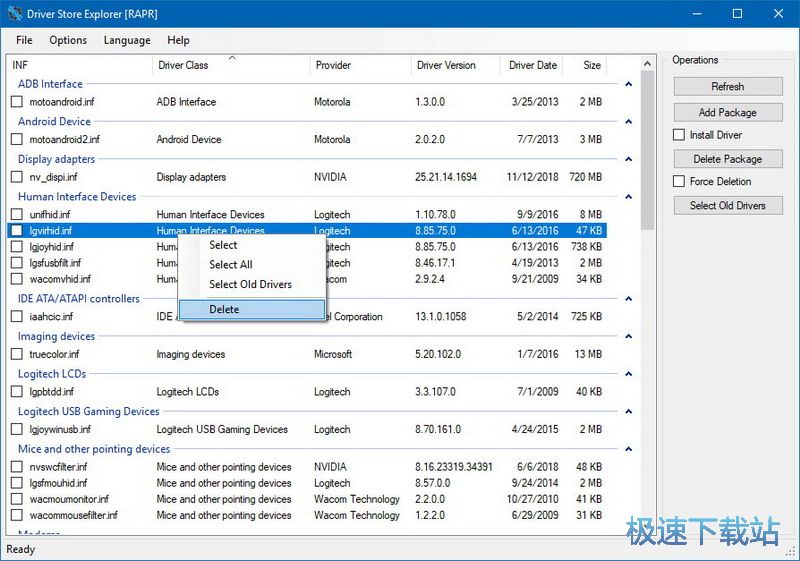Click the Imaging devices group header

57,336
